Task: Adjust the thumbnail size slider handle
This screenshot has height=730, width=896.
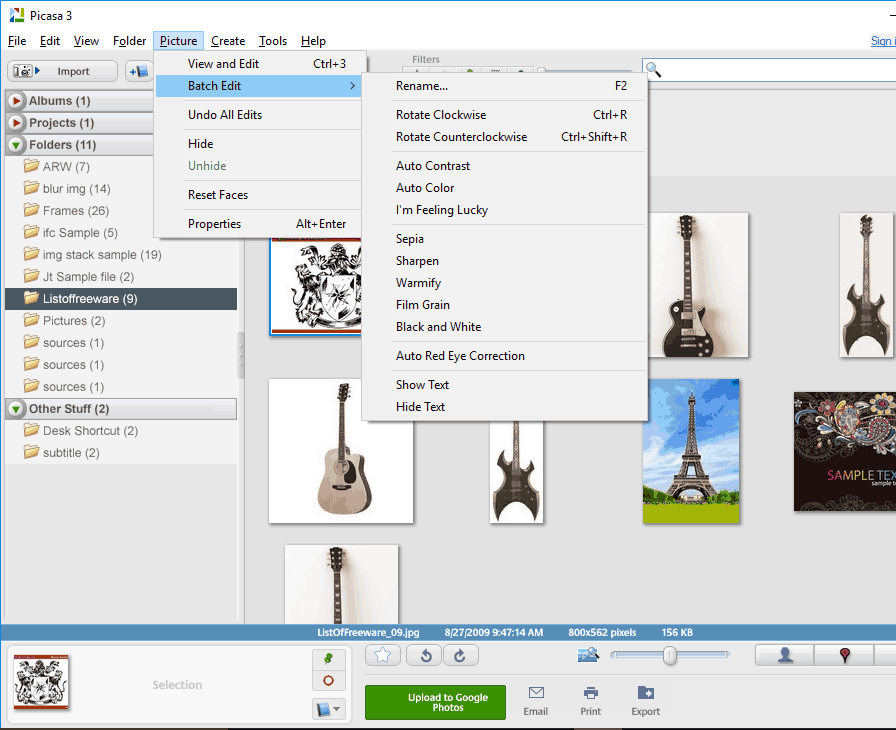Action: (x=670, y=655)
